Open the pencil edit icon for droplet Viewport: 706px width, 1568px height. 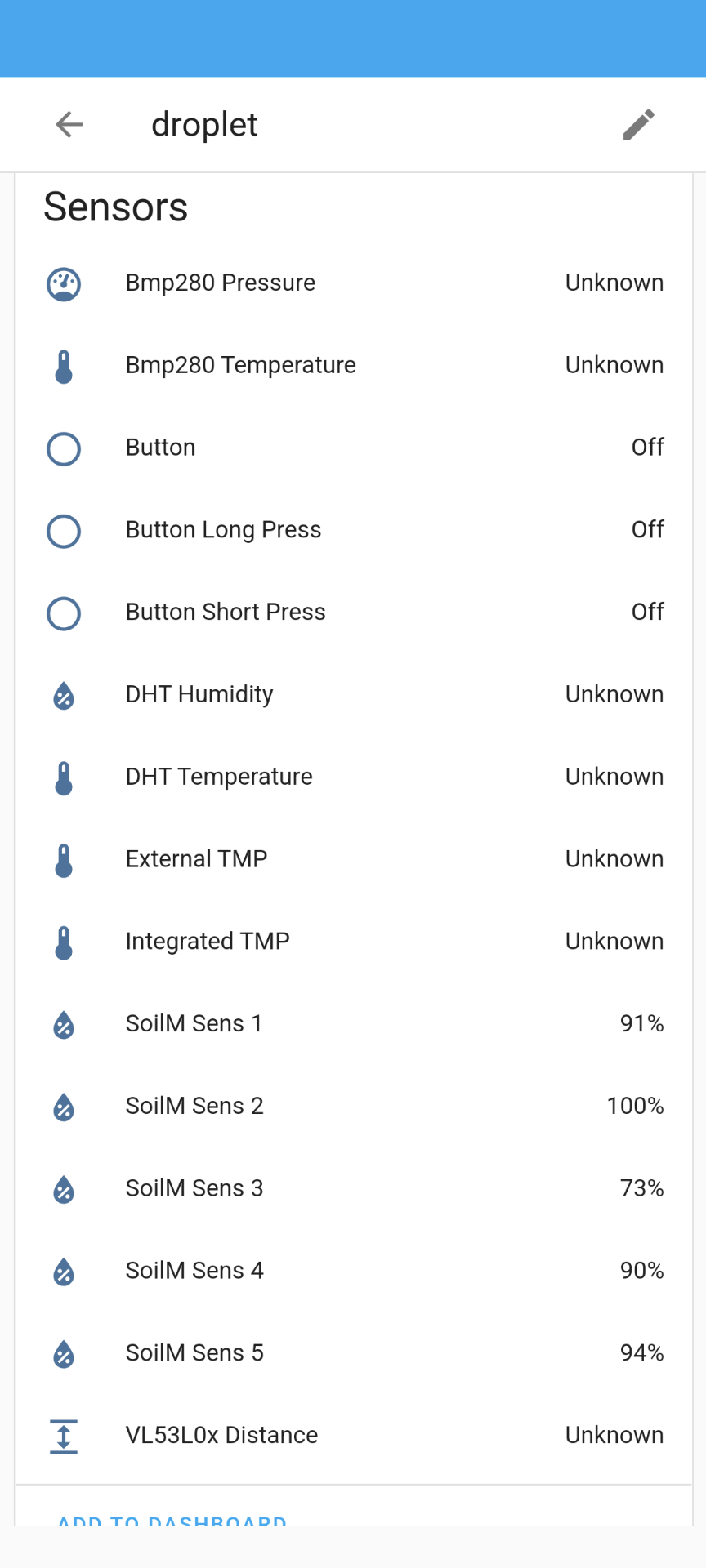[x=639, y=125]
